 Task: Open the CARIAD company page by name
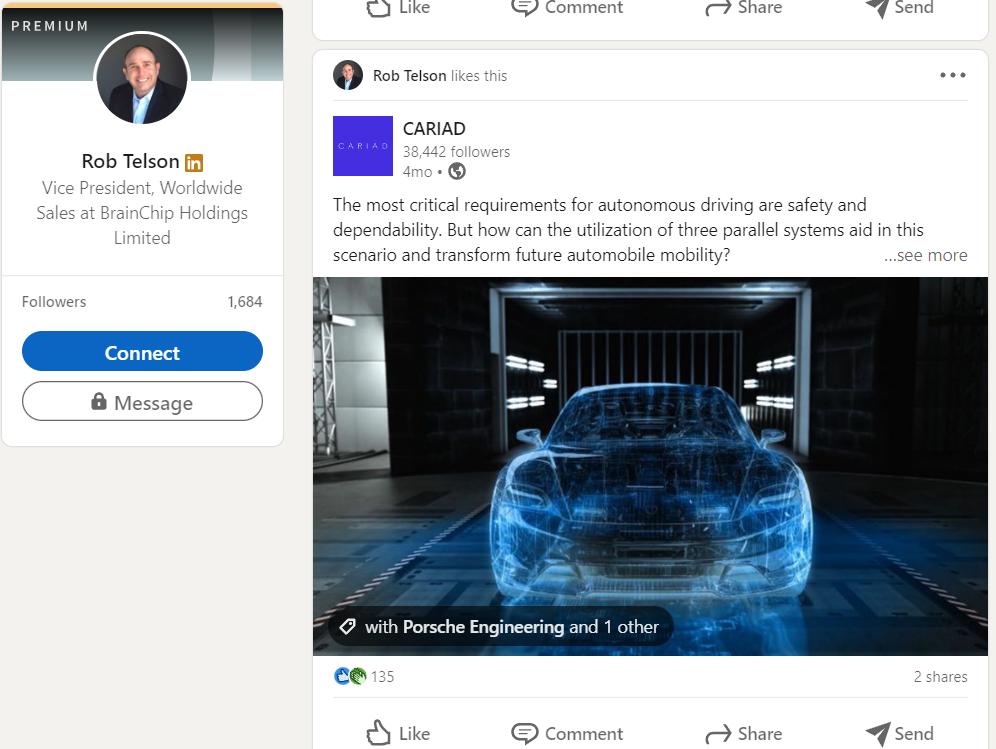(434, 129)
